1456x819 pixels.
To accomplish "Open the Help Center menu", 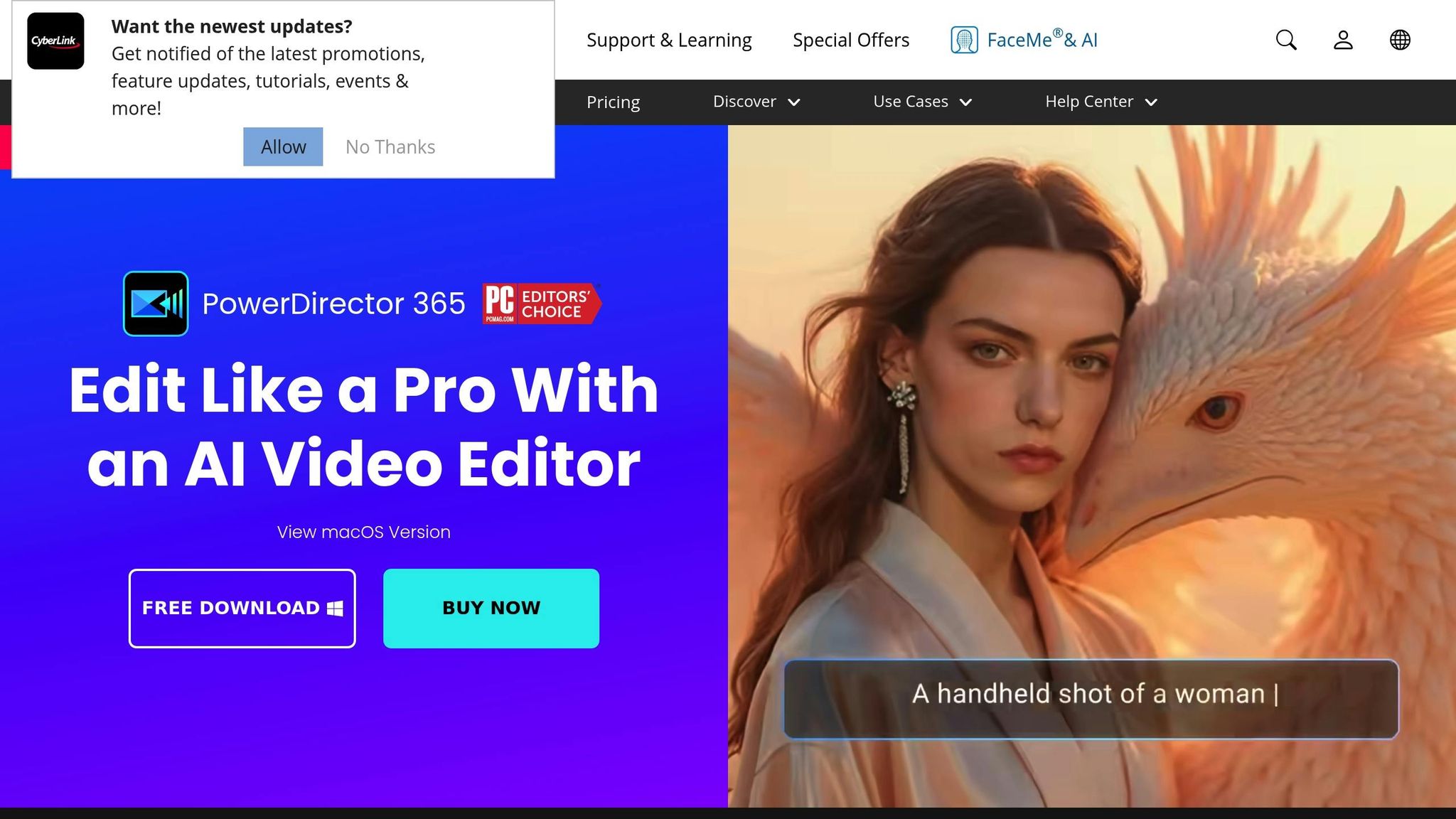I will [x=1101, y=102].
